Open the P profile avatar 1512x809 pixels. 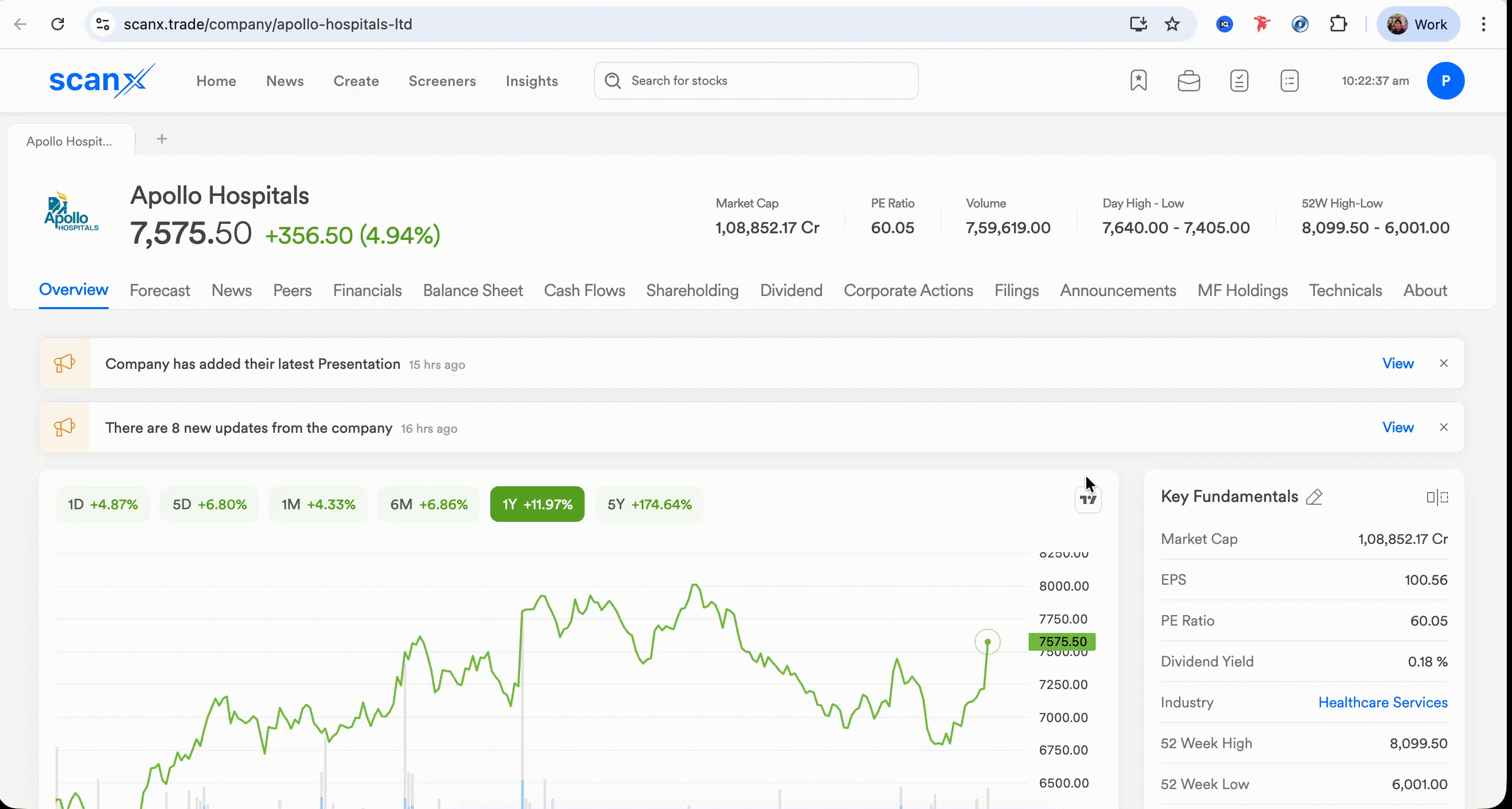pos(1445,80)
